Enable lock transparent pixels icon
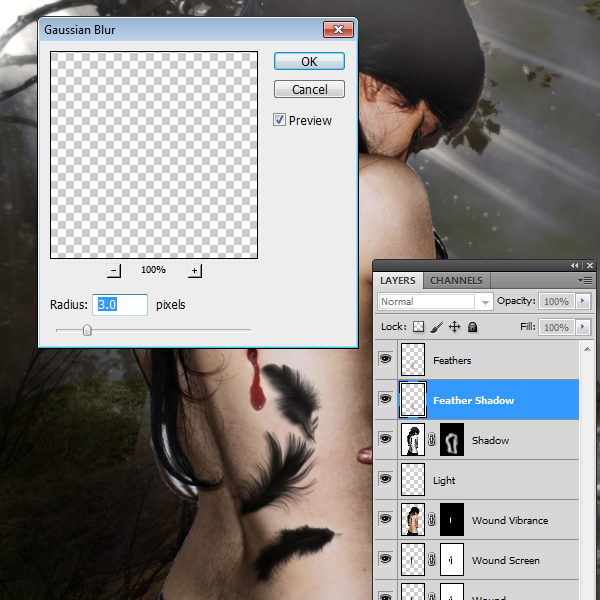Viewport: 600px width, 600px height. pos(418,327)
